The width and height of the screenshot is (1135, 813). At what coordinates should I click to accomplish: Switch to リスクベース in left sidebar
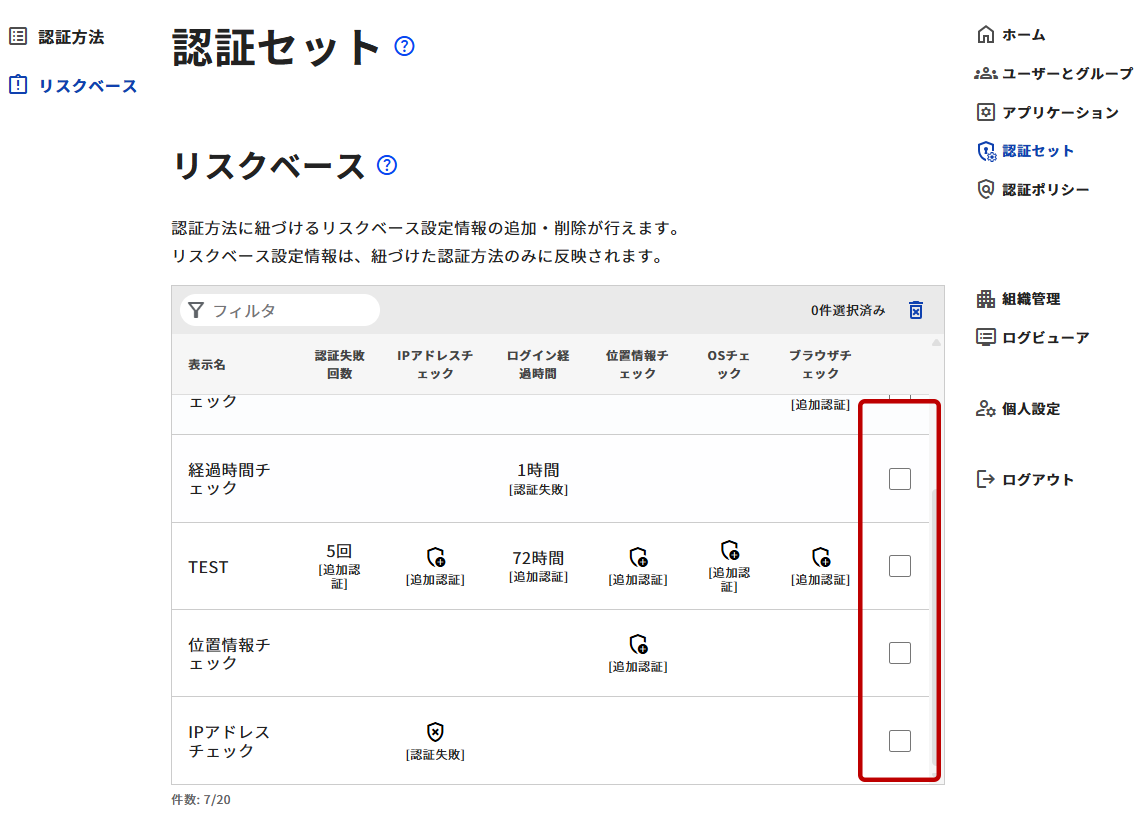click(87, 86)
